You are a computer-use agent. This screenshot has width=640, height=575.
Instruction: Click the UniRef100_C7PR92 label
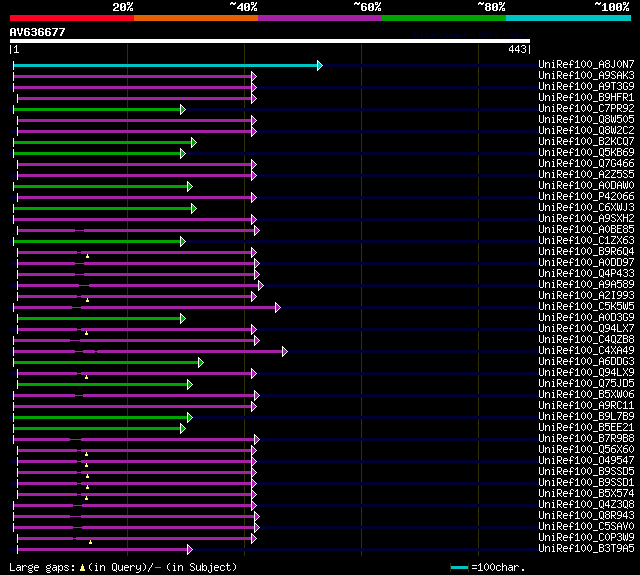586,109
